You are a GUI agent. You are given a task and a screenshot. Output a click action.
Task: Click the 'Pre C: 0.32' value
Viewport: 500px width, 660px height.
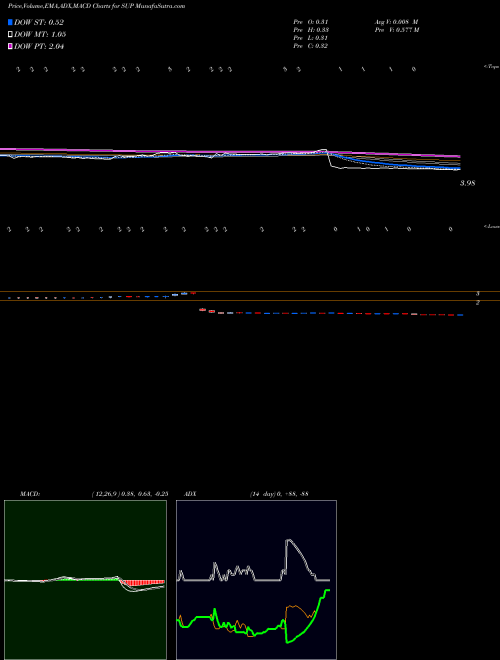coord(311,46)
